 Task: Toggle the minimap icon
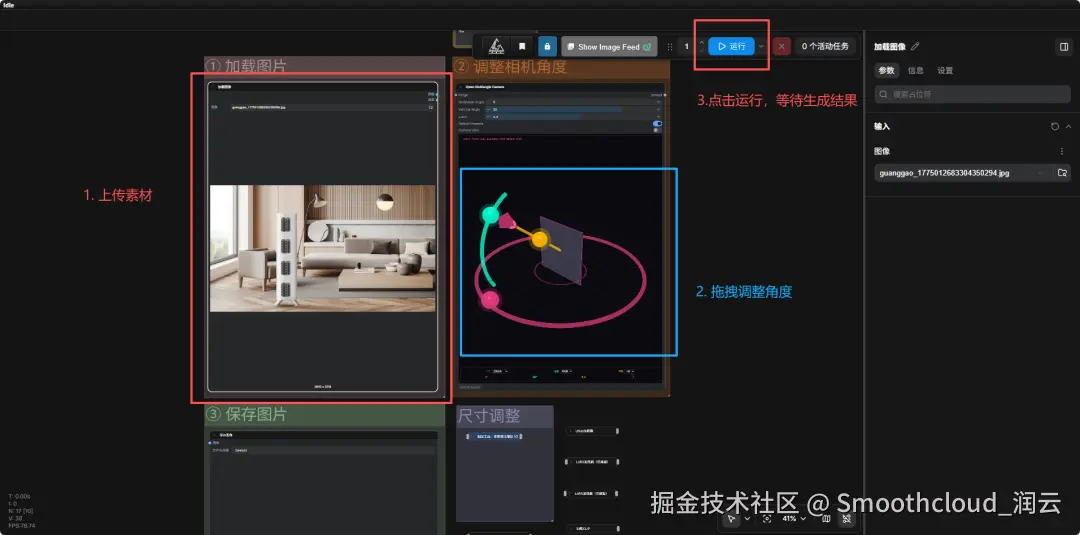[827, 518]
